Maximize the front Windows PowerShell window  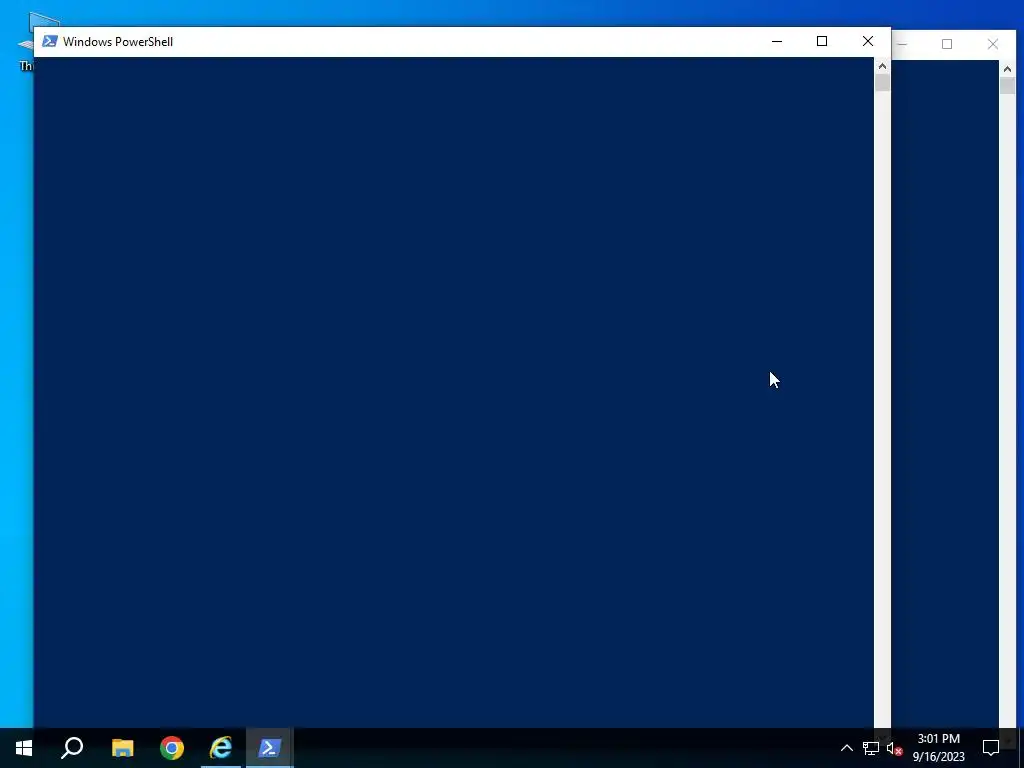click(822, 41)
